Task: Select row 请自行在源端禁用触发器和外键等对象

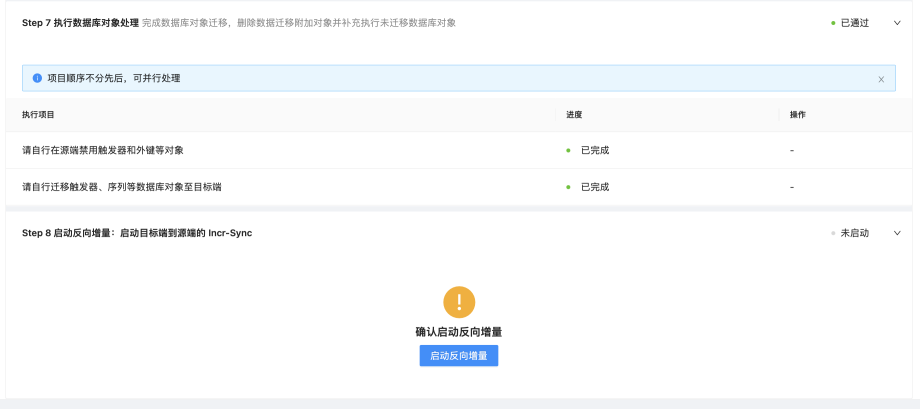Action: tap(459, 150)
